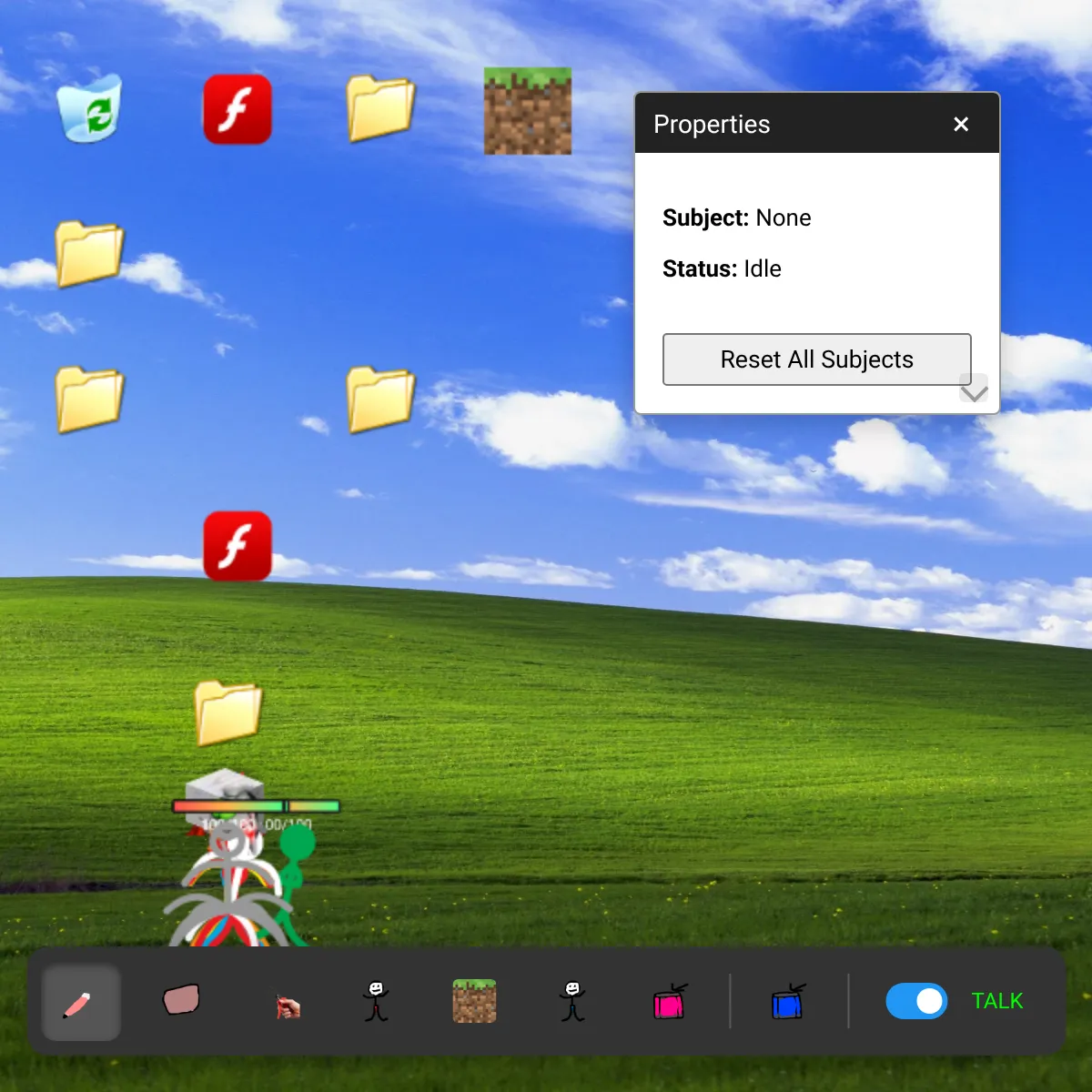Close the Properties panel
This screenshot has width=1092, height=1092.
[961, 124]
